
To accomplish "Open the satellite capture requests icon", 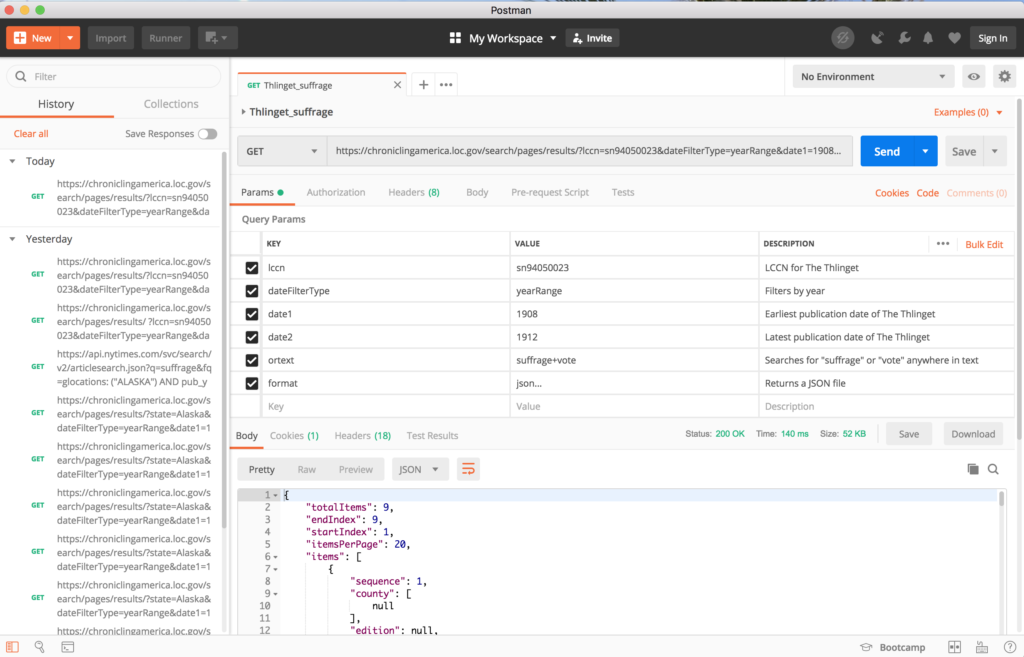I will [877, 38].
